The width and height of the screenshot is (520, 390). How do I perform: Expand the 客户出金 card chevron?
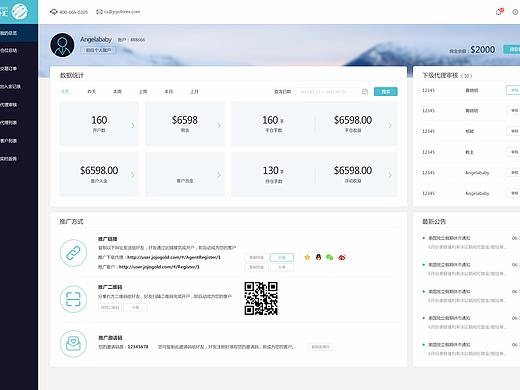(219, 175)
